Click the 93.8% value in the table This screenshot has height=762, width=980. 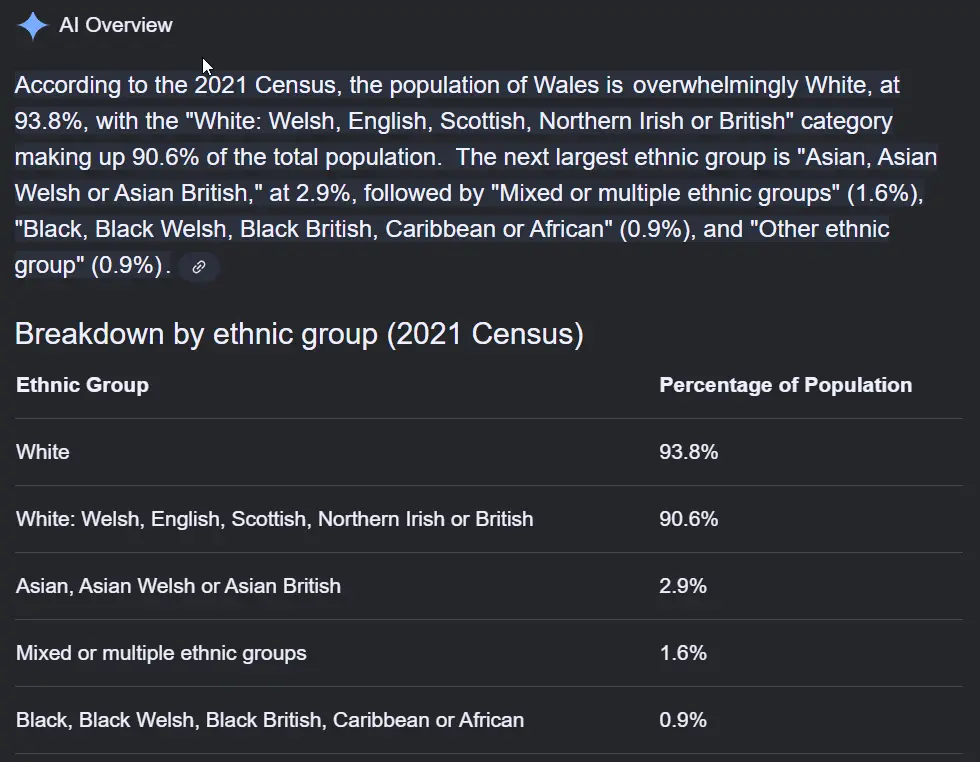[x=688, y=452]
